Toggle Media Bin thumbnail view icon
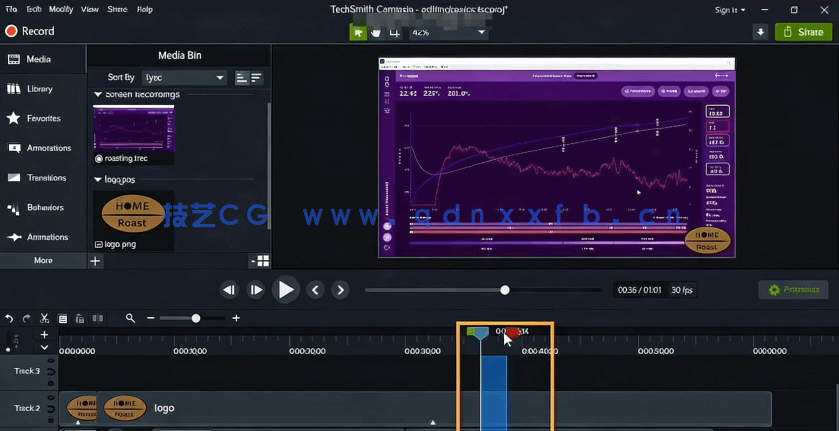The height and width of the screenshot is (431, 839). point(260,261)
